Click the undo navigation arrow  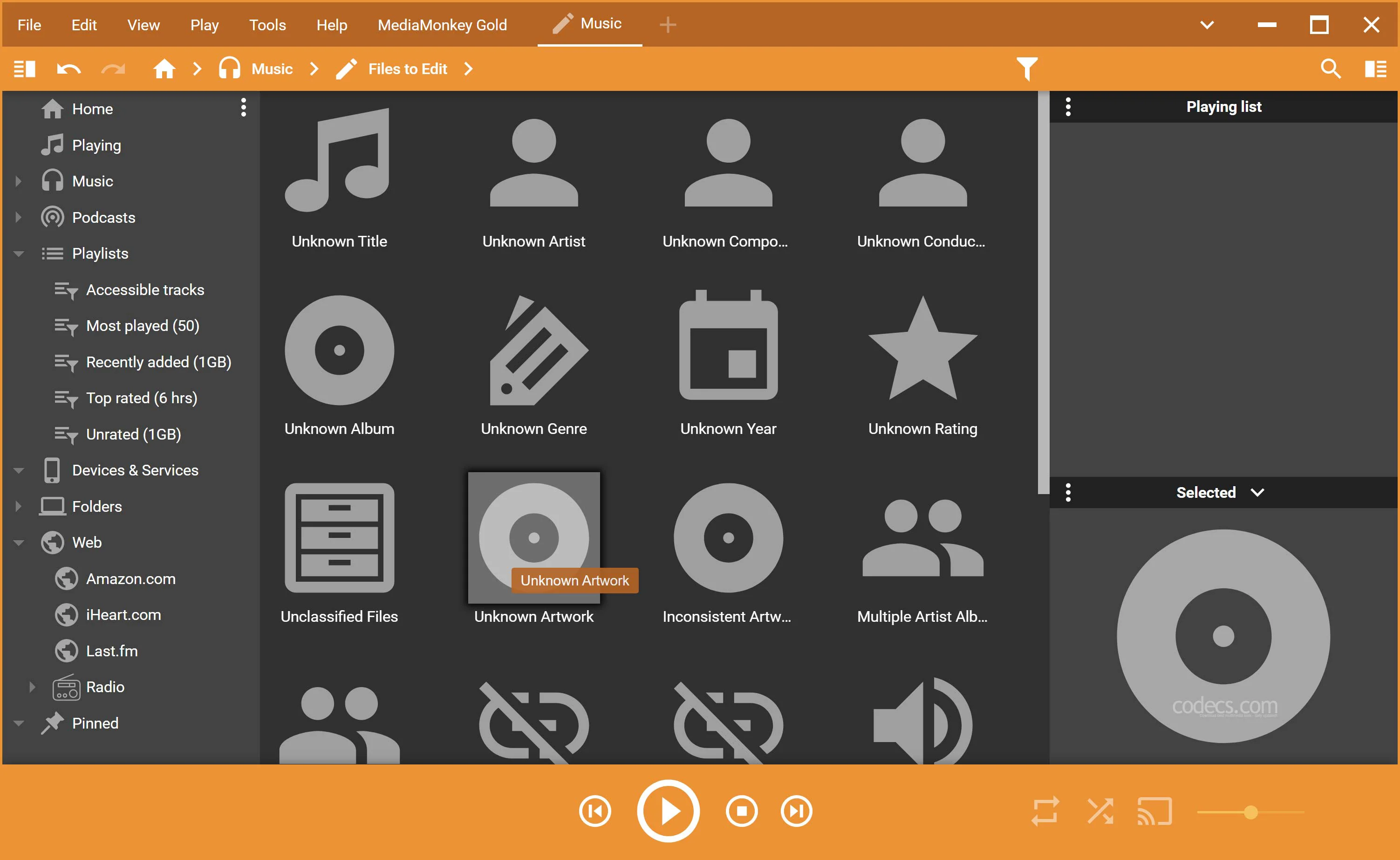[69, 69]
